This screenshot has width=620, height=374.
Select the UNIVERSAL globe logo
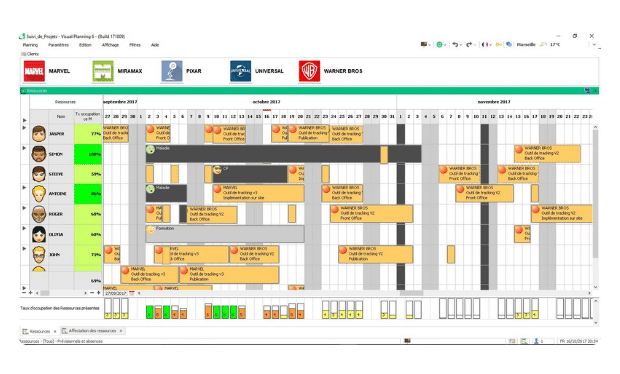pyautogui.click(x=240, y=71)
